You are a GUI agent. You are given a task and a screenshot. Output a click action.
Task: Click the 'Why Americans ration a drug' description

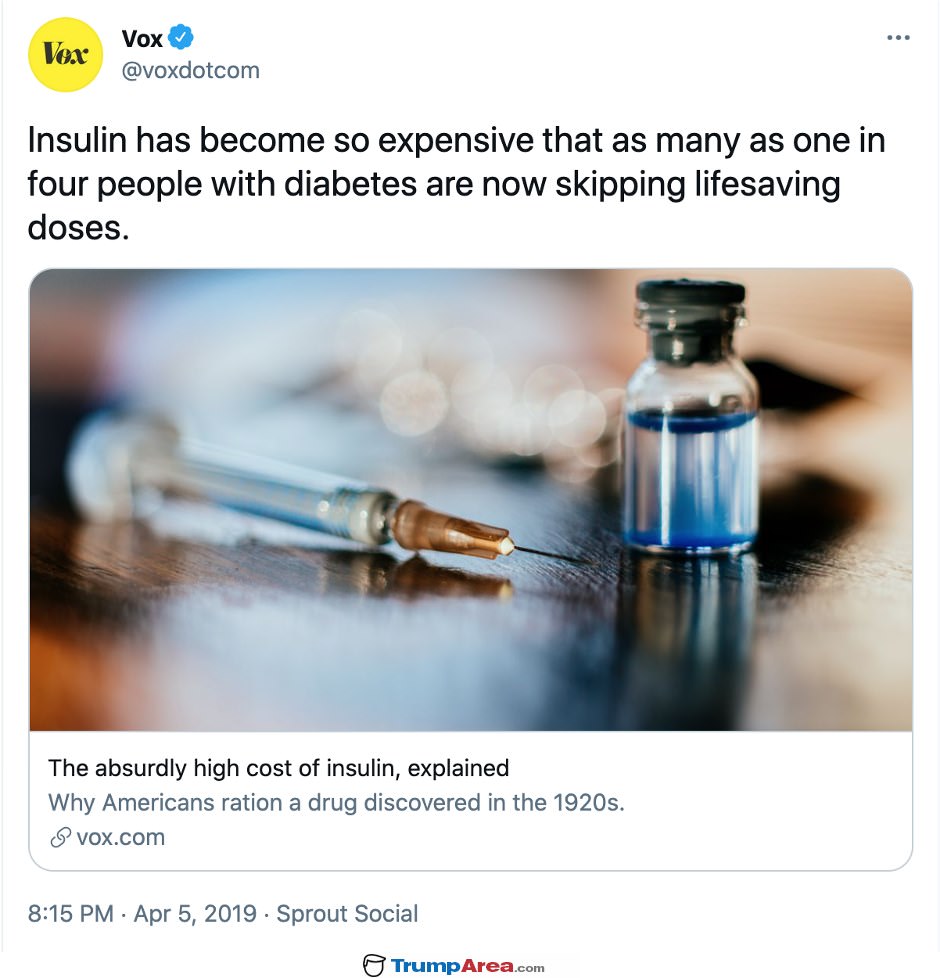(336, 803)
